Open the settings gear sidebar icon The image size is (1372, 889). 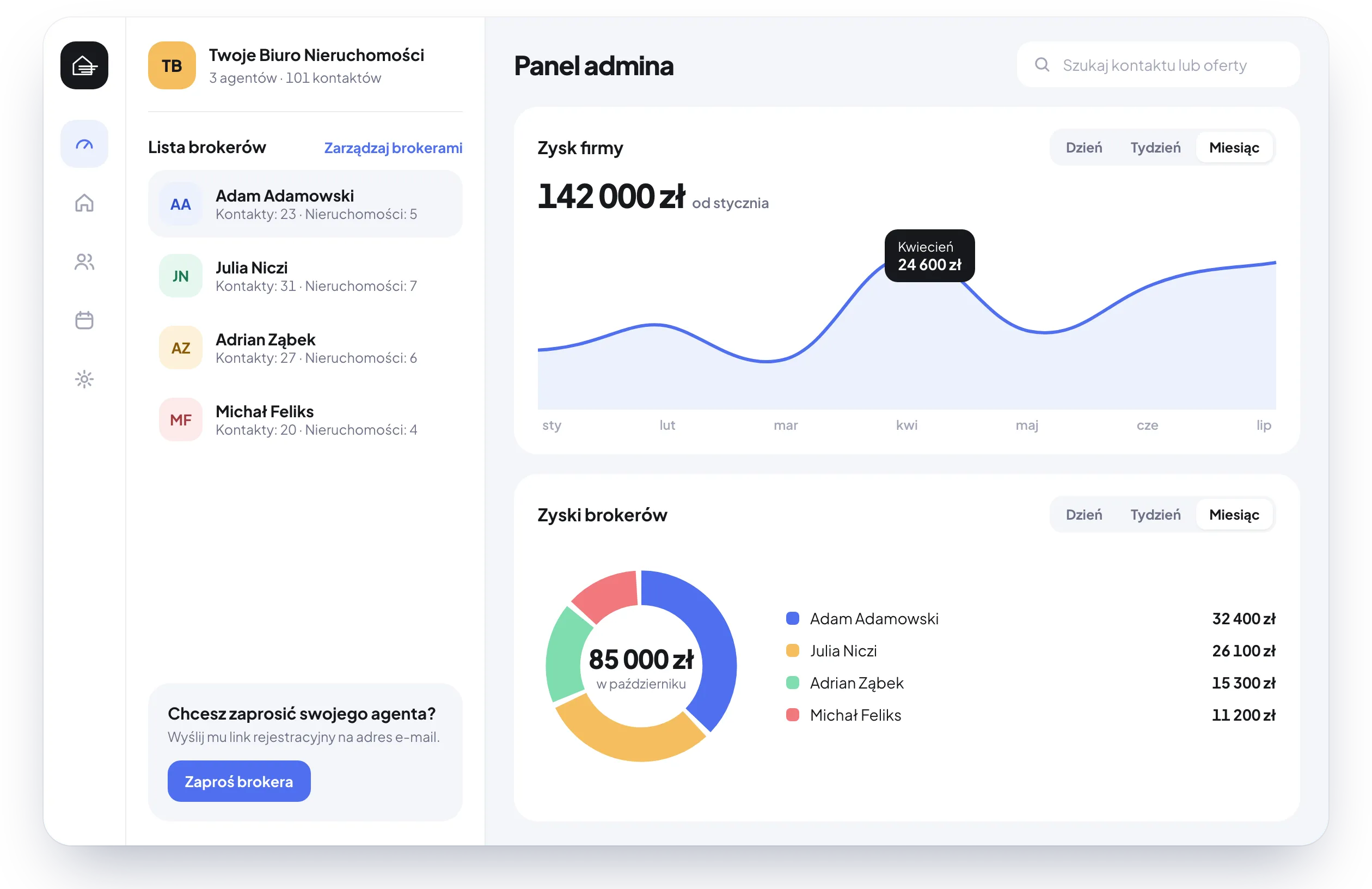point(84,379)
